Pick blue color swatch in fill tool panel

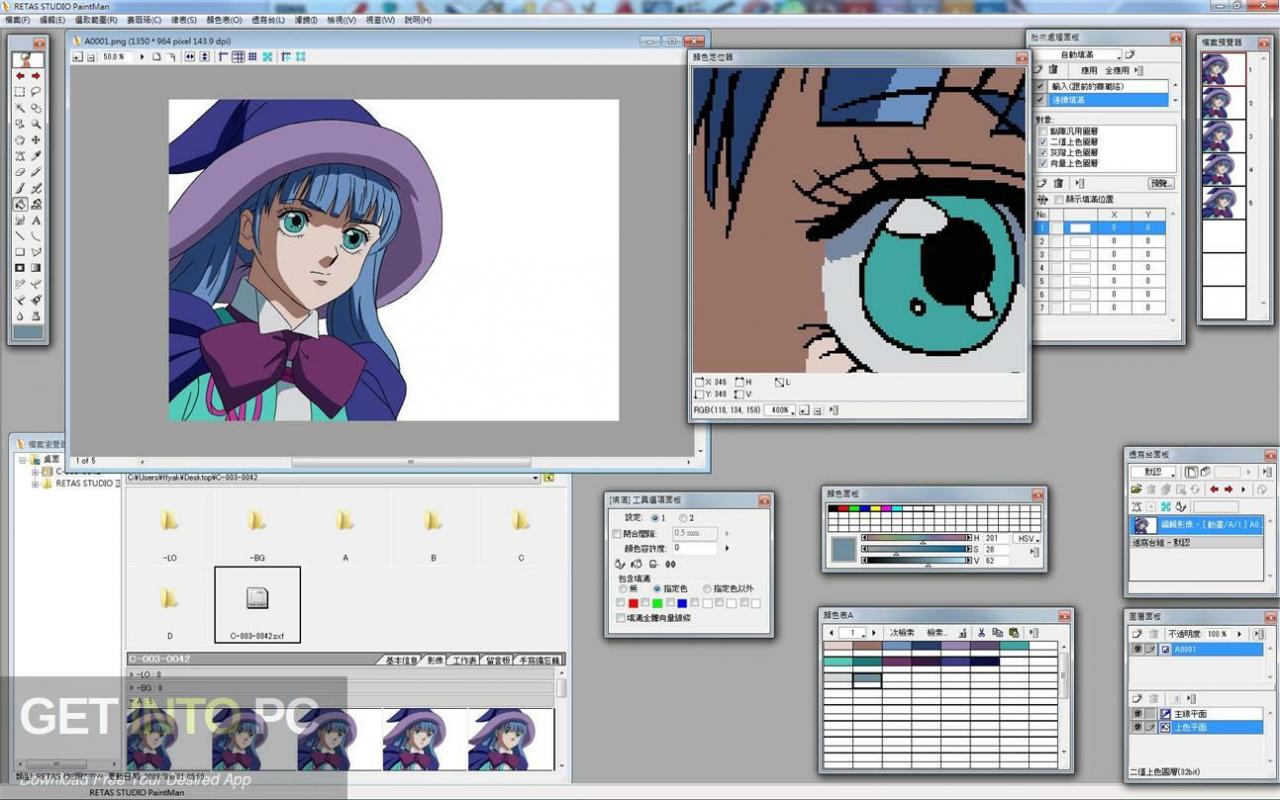(682, 603)
